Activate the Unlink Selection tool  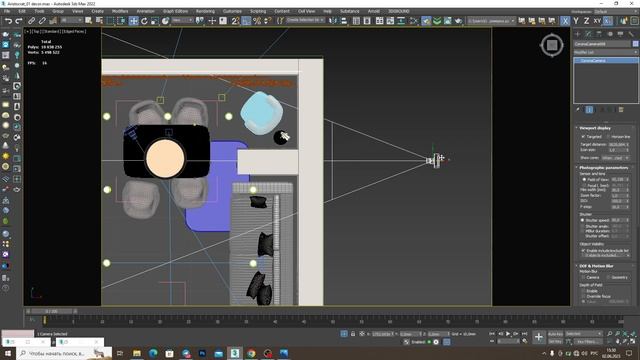pos(42,21)
